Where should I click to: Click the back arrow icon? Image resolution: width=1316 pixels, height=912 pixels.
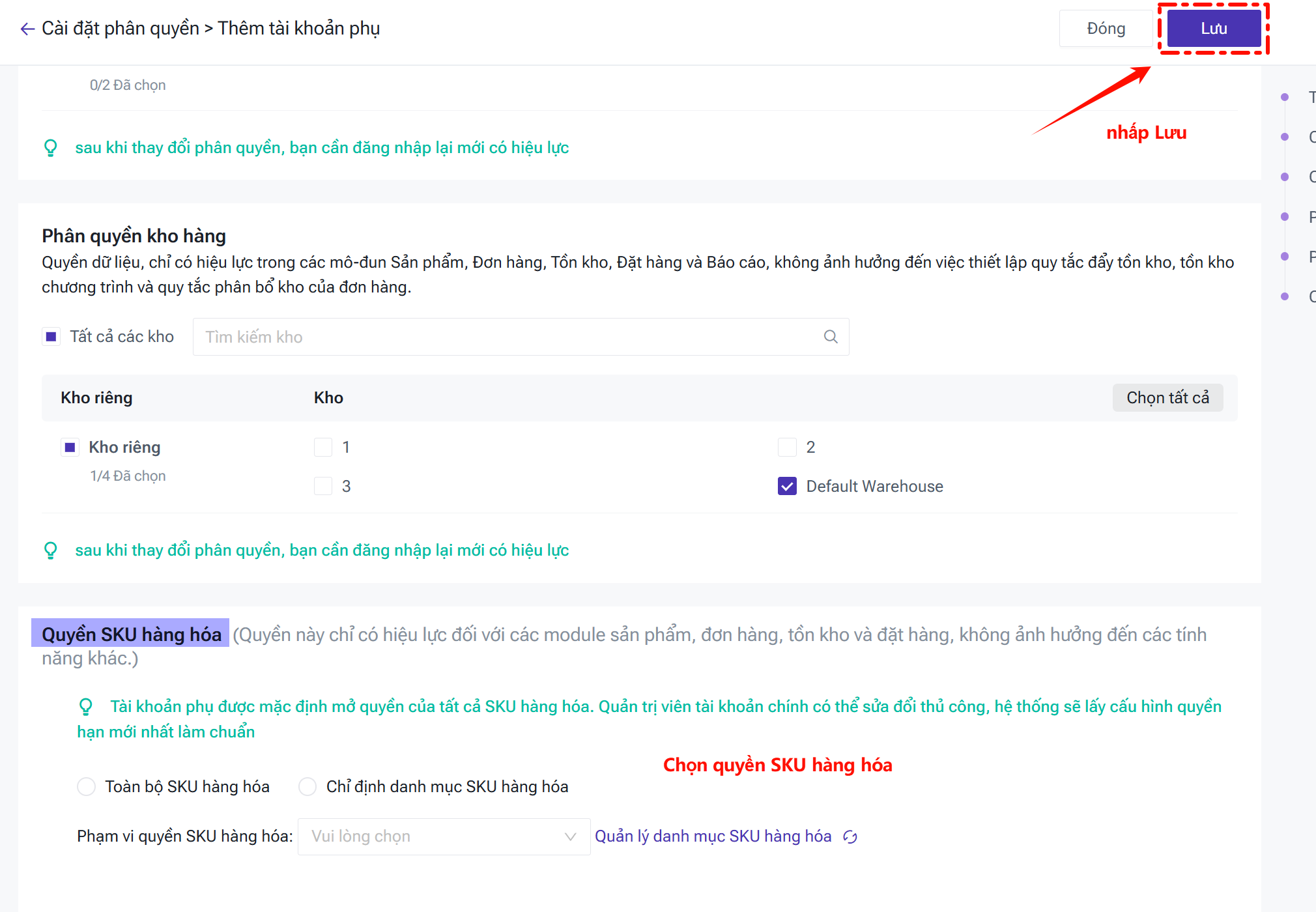click(x=27, y=29)
